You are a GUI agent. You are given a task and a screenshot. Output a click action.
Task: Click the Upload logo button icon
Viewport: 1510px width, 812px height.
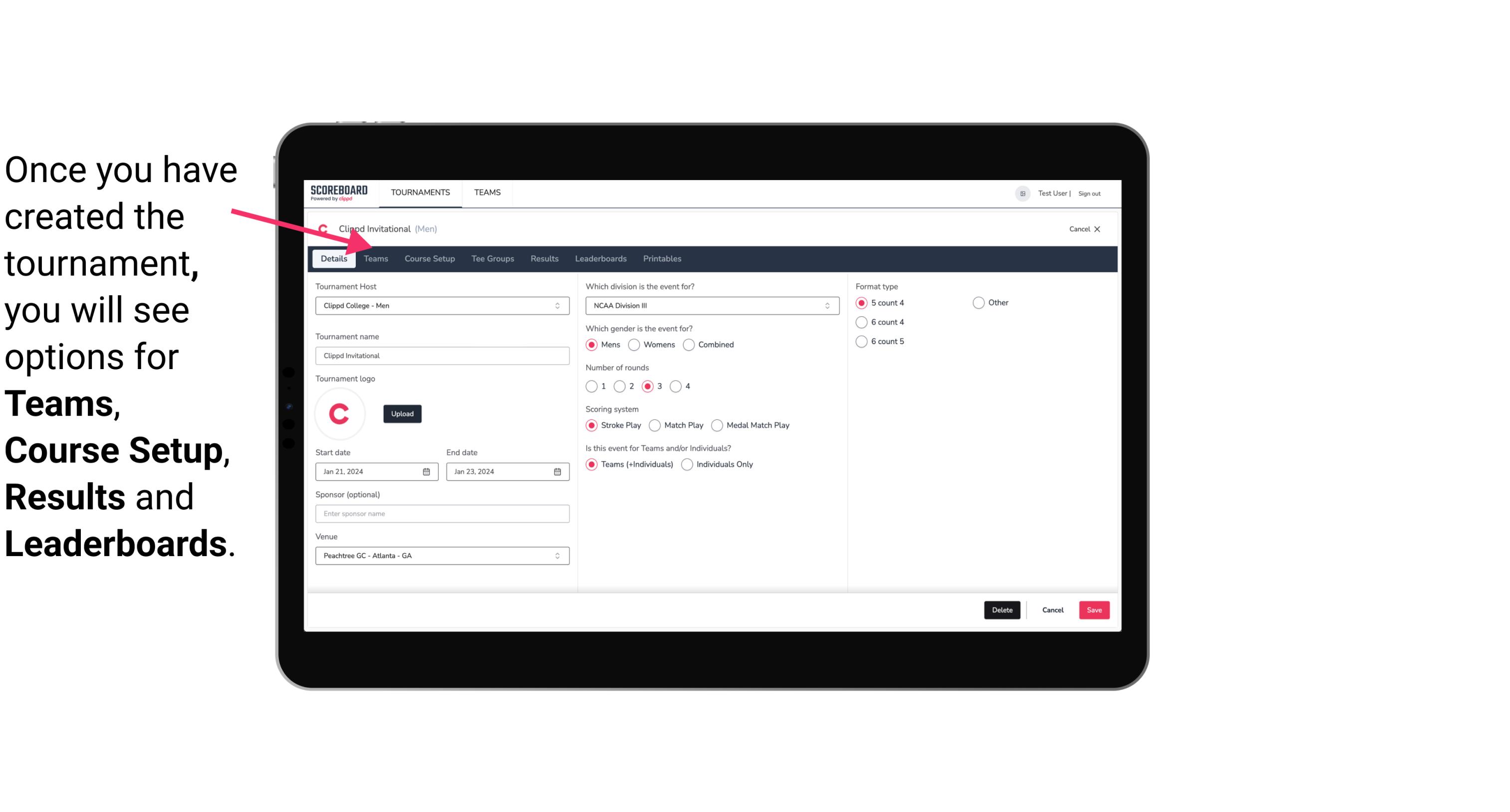coord(402,413)
